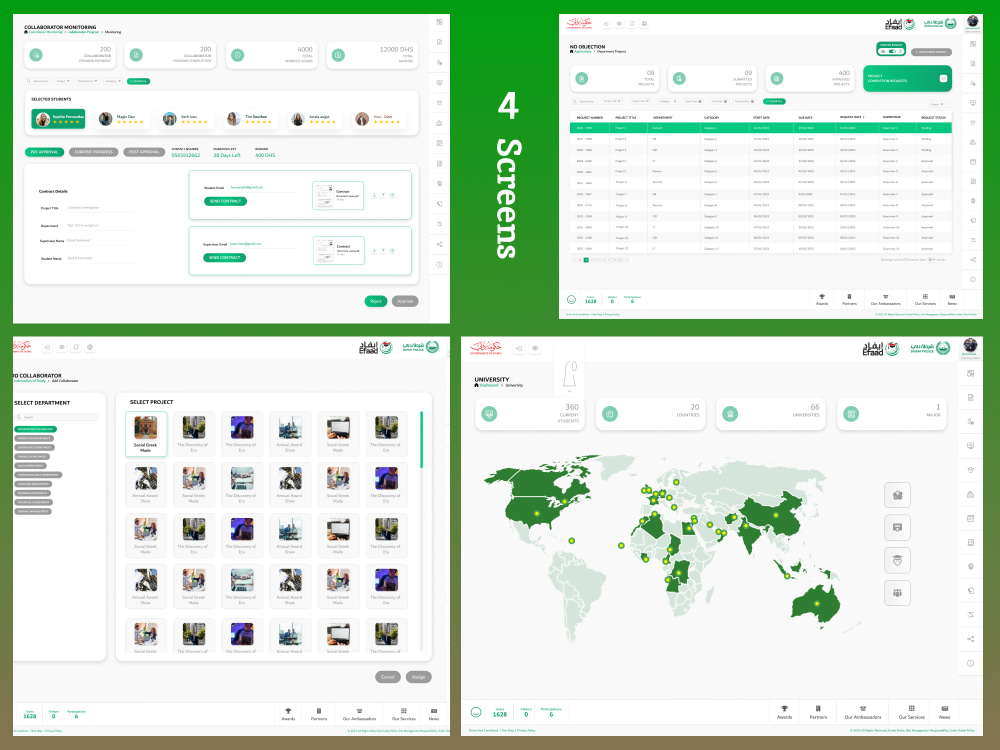
Task: Open Department filter on No Objection screen
Action: (640, 101)
